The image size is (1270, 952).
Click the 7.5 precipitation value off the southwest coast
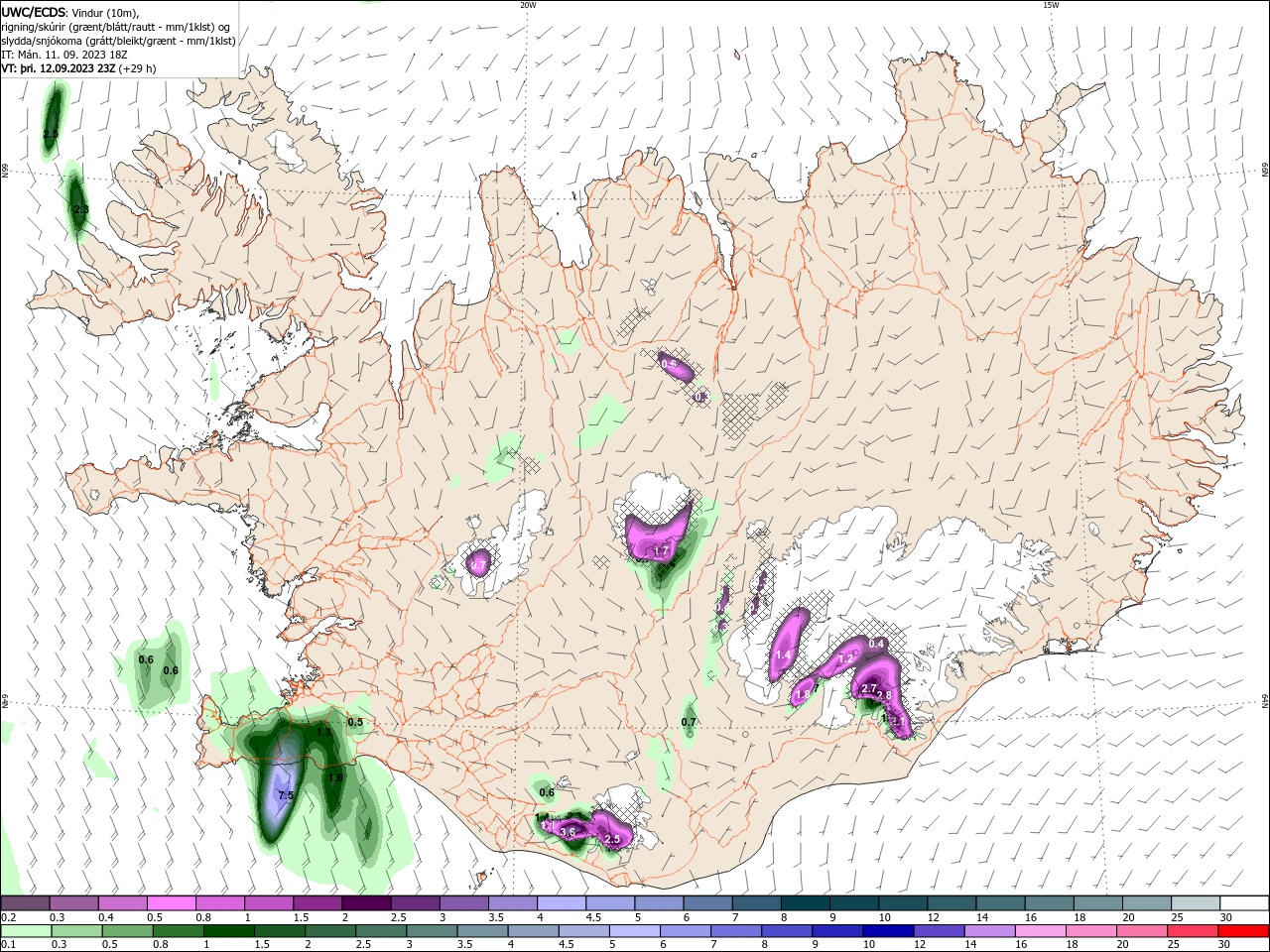(286, 795)
